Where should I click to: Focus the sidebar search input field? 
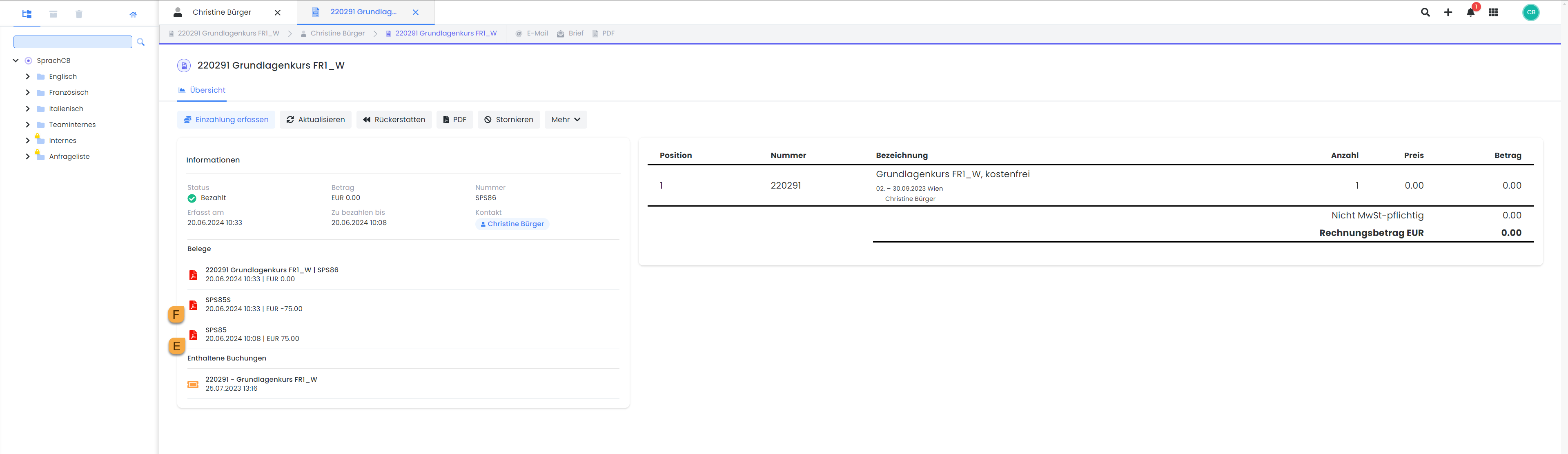coord(72,42)
